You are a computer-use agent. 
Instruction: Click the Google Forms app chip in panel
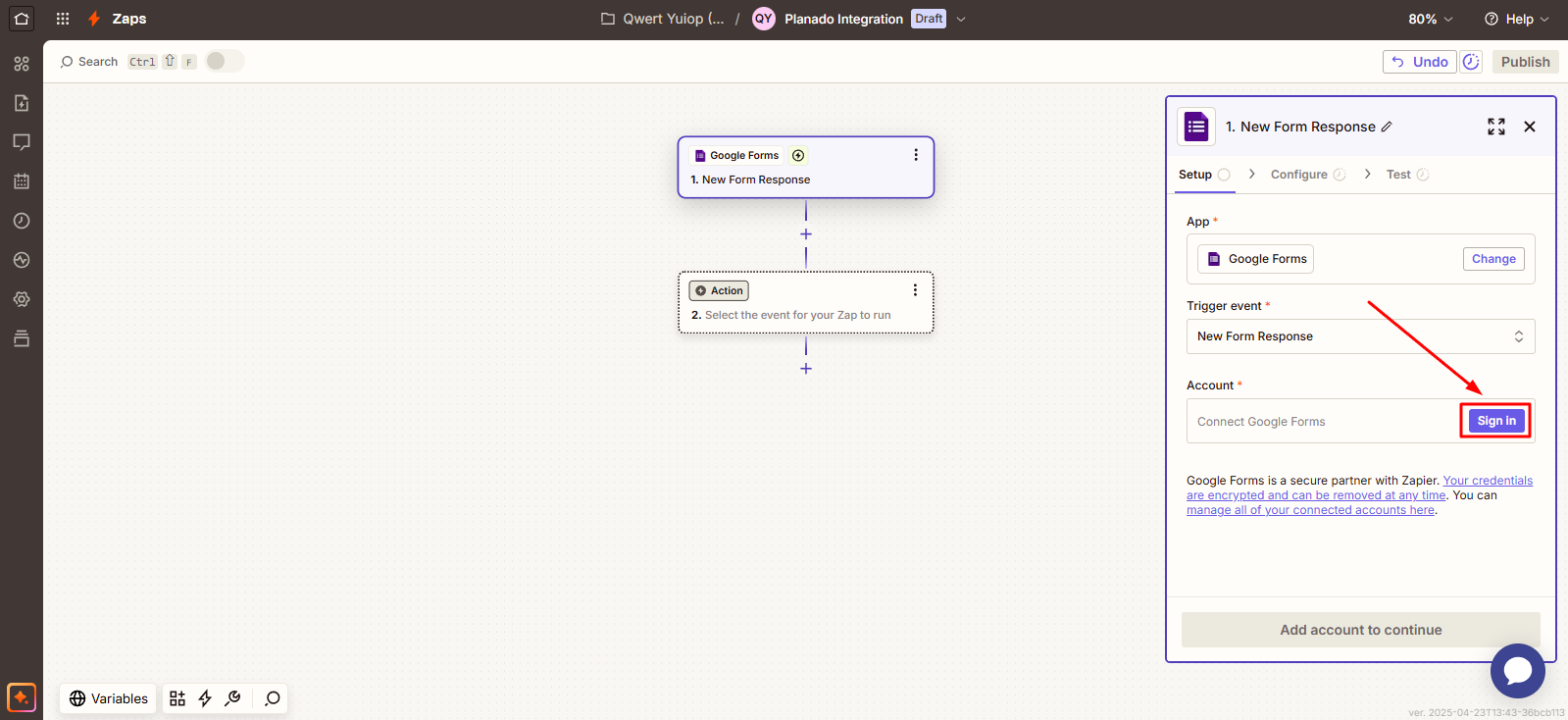click(x=1255, y=259)
